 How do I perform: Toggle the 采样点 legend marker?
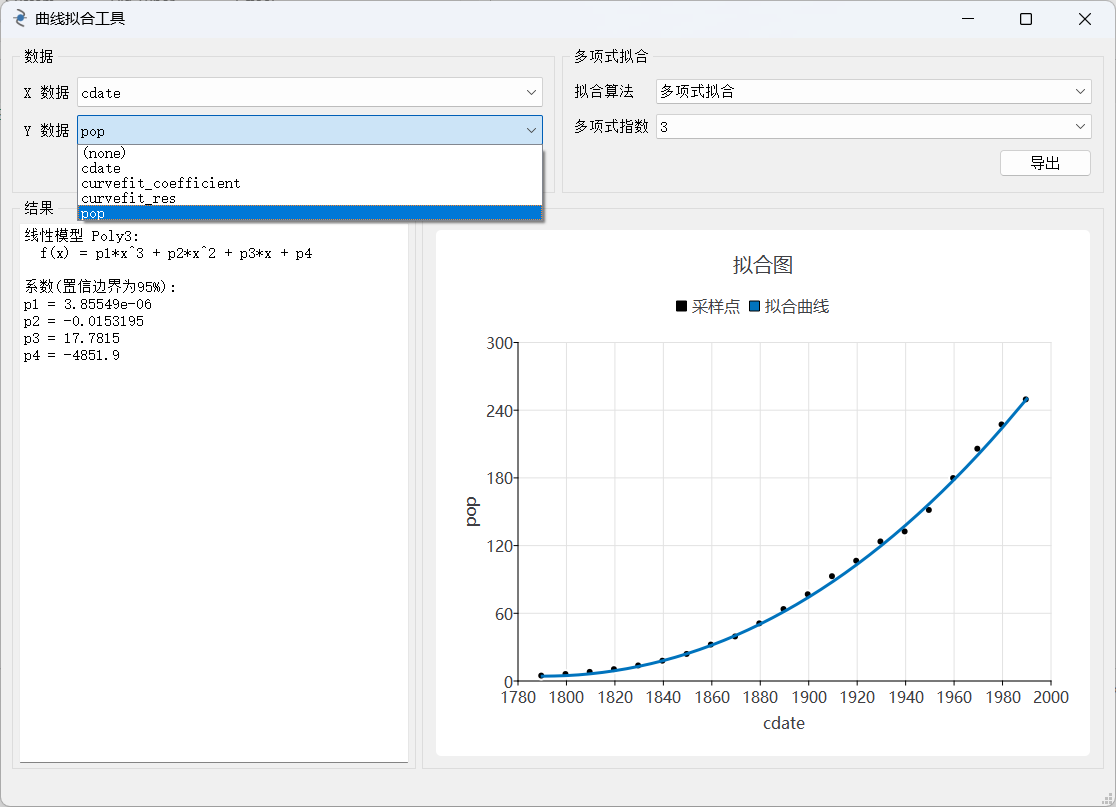click(x=682, y=307)
